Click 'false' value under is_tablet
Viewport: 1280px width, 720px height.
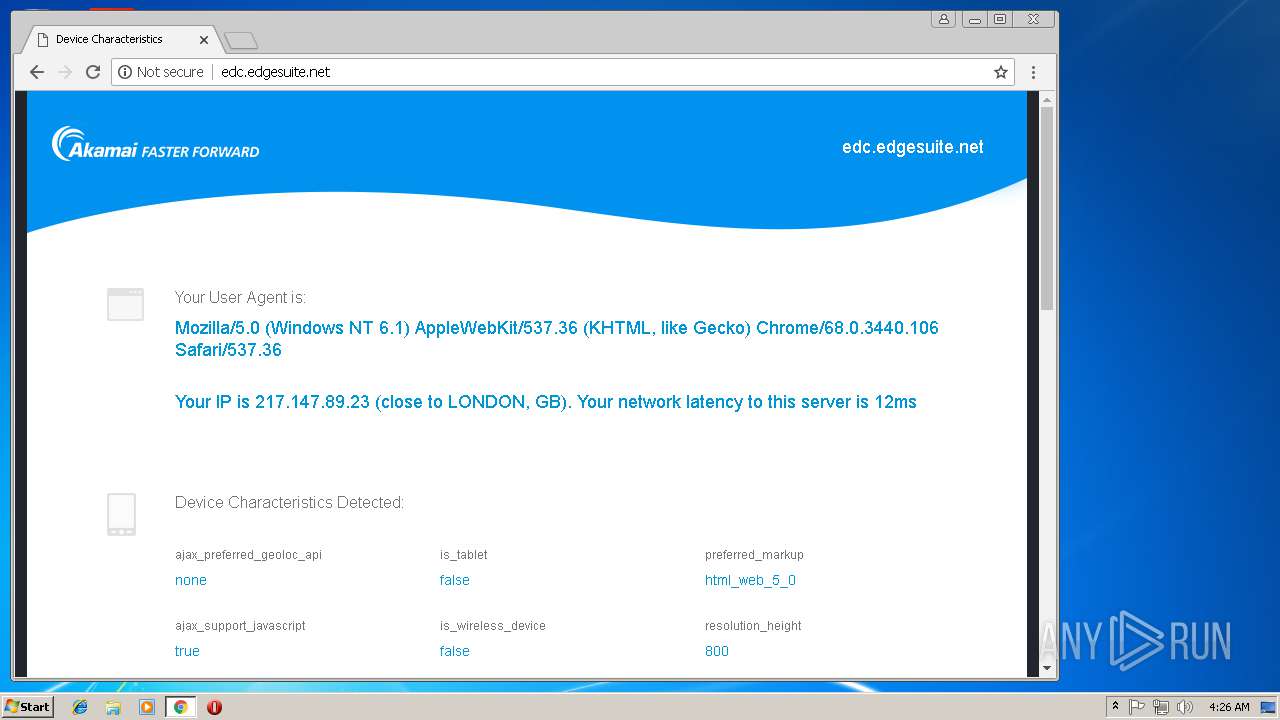(454, 580)
